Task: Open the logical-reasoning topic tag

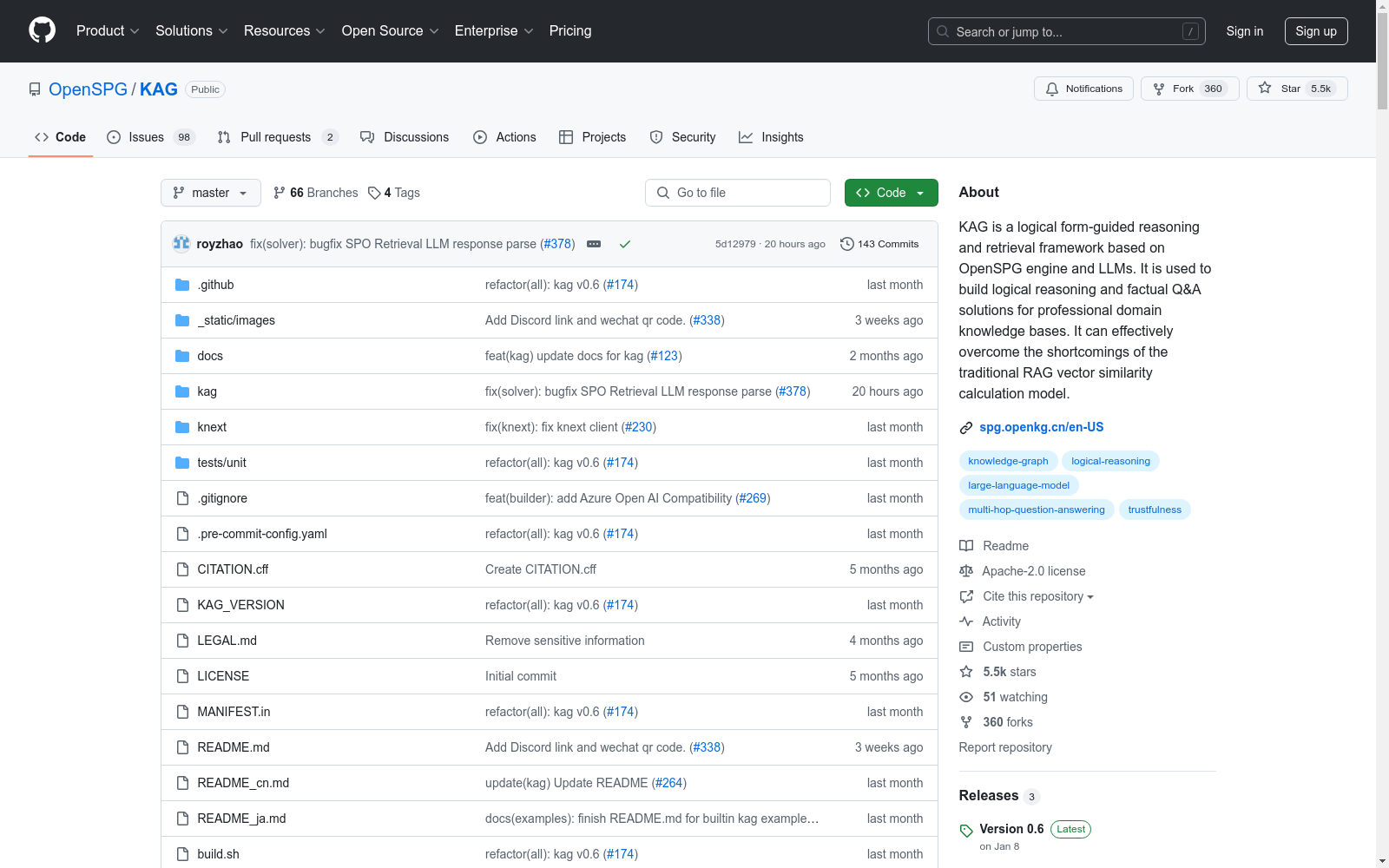Action: click(1110, 461)
